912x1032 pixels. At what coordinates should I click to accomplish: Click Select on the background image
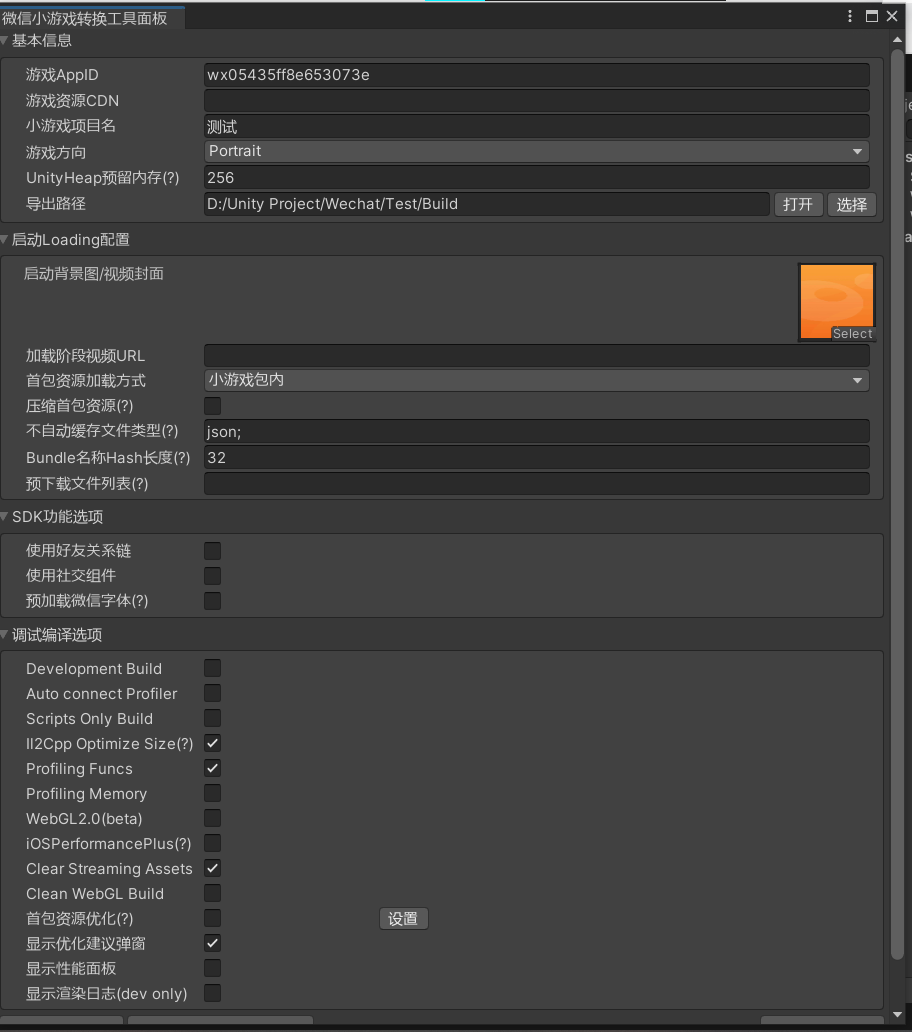click(x=852, y=334)
